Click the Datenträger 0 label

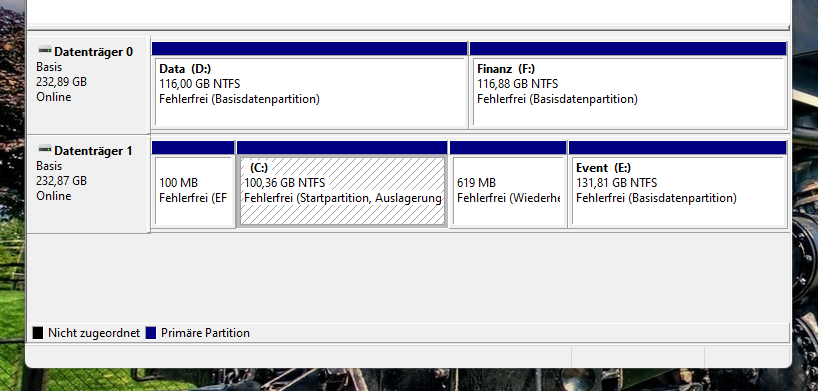tap(93, 51)
